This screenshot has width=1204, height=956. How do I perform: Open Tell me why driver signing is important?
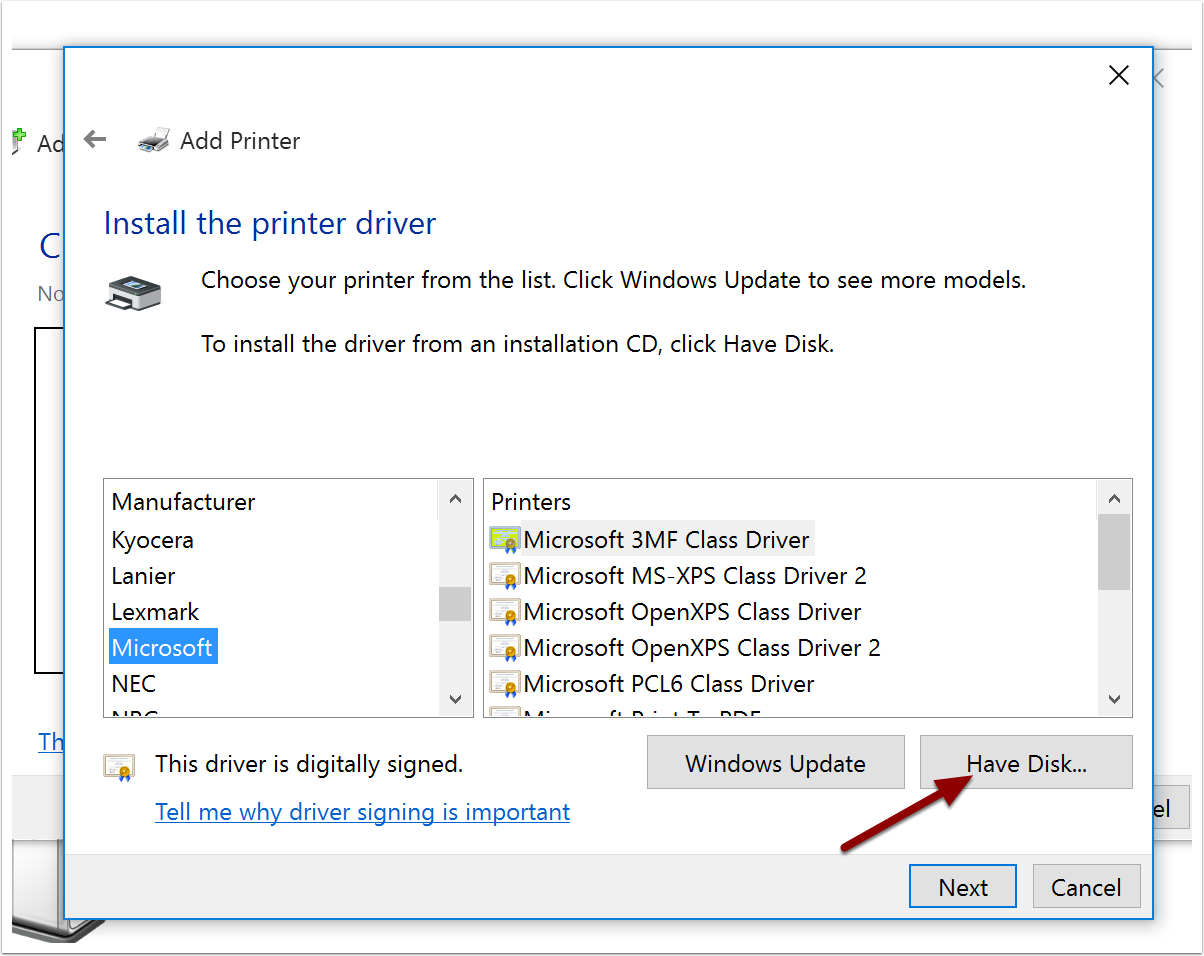point(363,812)
